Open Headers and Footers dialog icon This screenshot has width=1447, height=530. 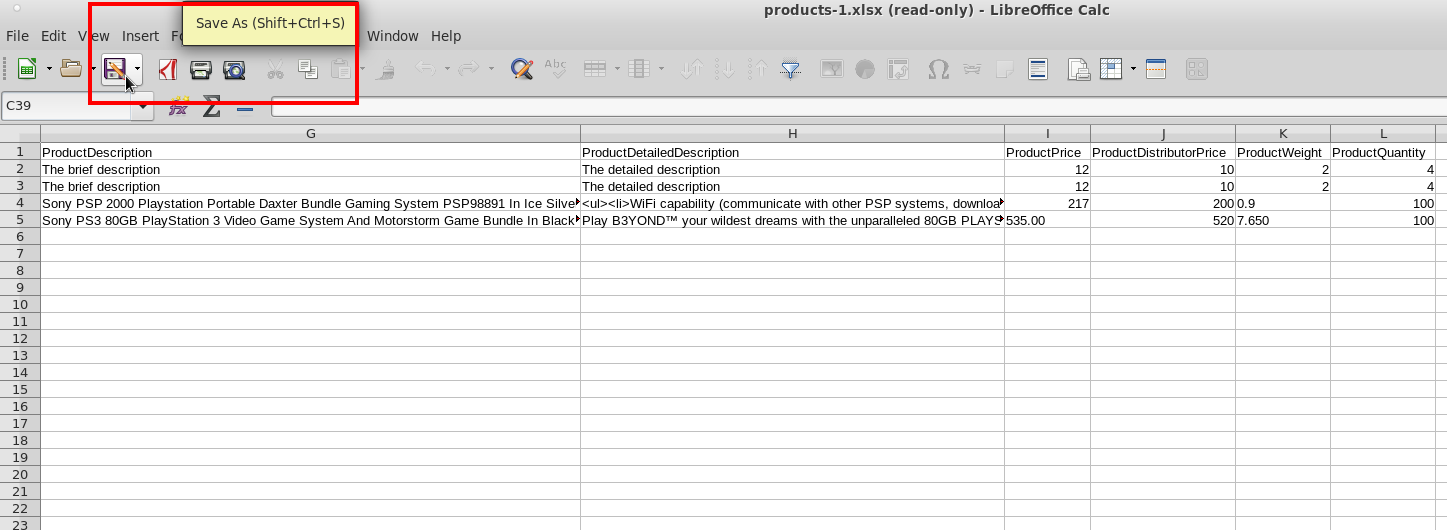pos(1038,69)
